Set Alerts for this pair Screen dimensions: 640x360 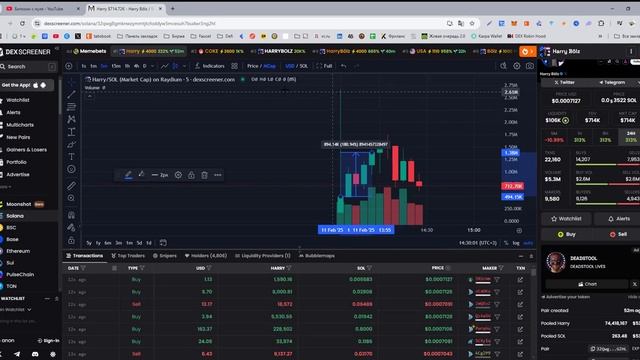point(618,219)
